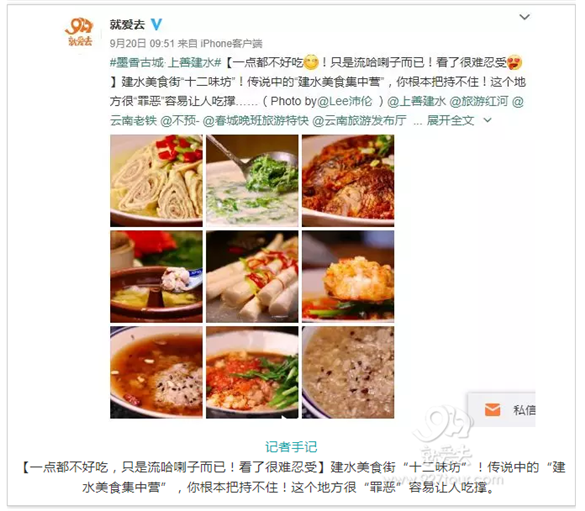This screenshot has width=585, height=511.
Task: Open the @旅游红河 mention
Action: pyautogui.click(x=479, y=101)
